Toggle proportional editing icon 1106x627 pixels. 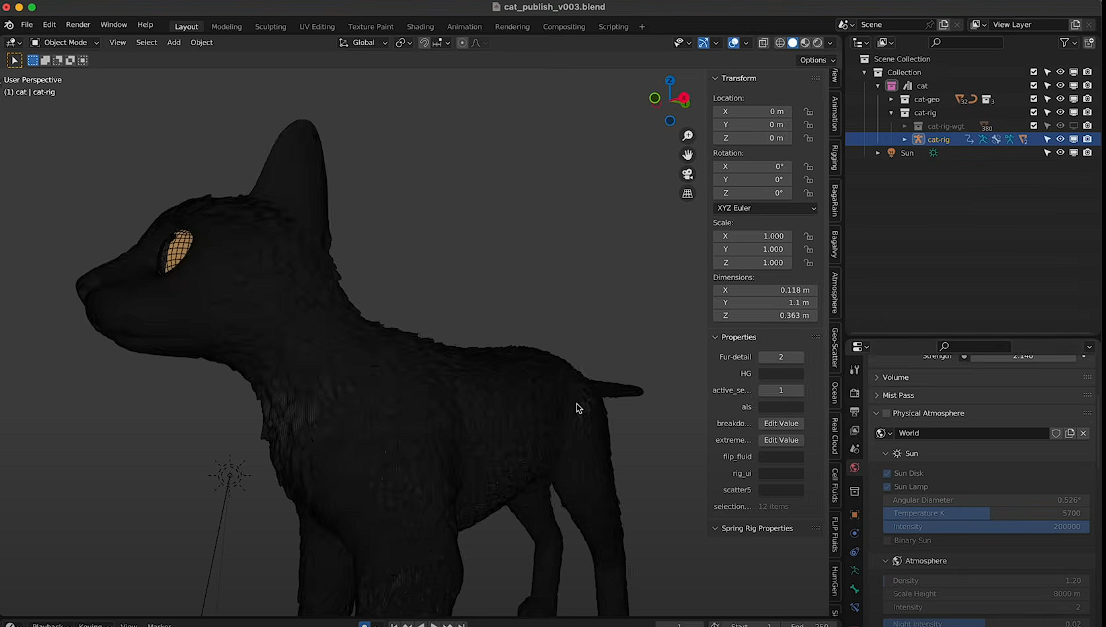462,43
